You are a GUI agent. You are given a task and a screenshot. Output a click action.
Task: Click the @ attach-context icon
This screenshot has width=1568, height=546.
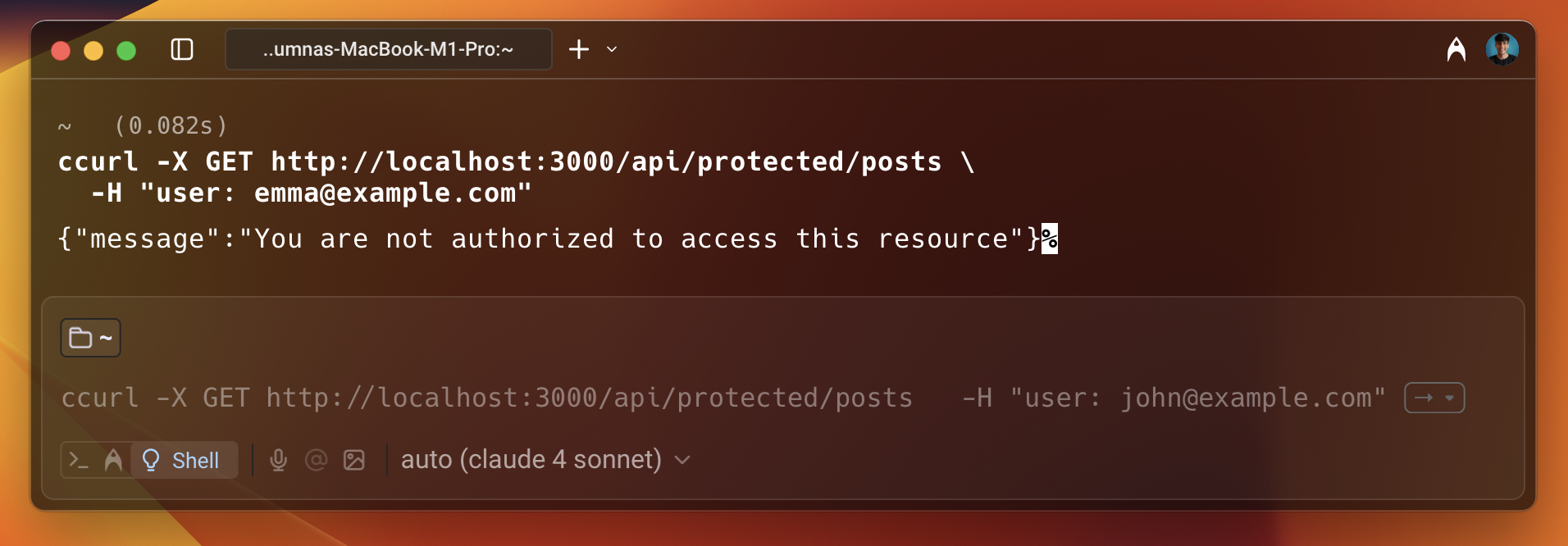[317, 460]
